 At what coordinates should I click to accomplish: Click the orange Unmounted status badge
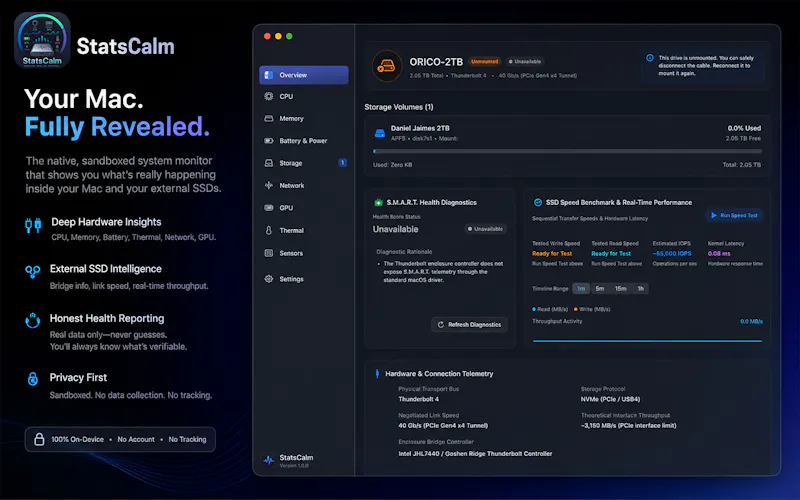(x=484, y=62)
